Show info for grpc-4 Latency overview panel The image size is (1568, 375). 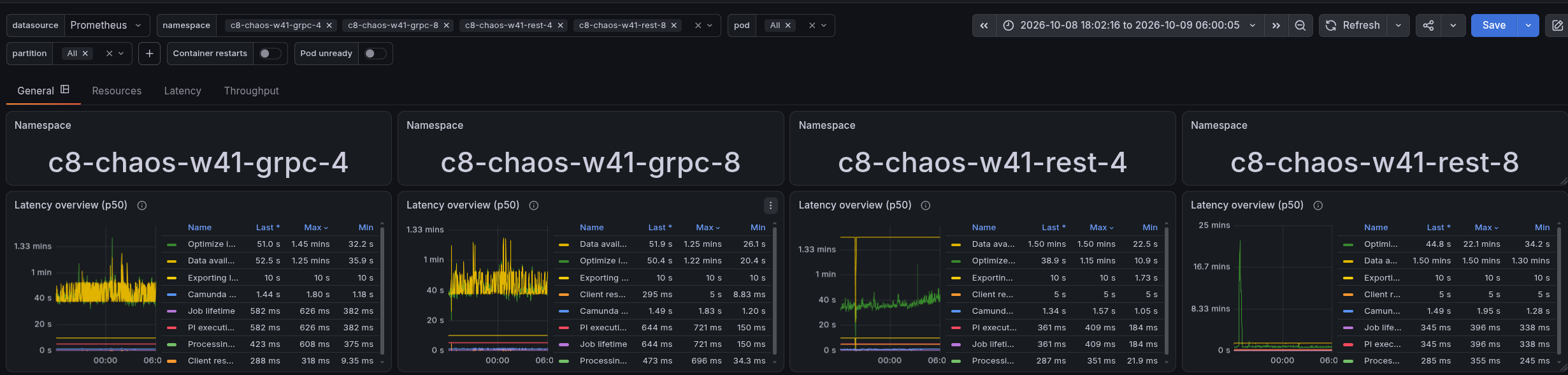tap(142, 205)
